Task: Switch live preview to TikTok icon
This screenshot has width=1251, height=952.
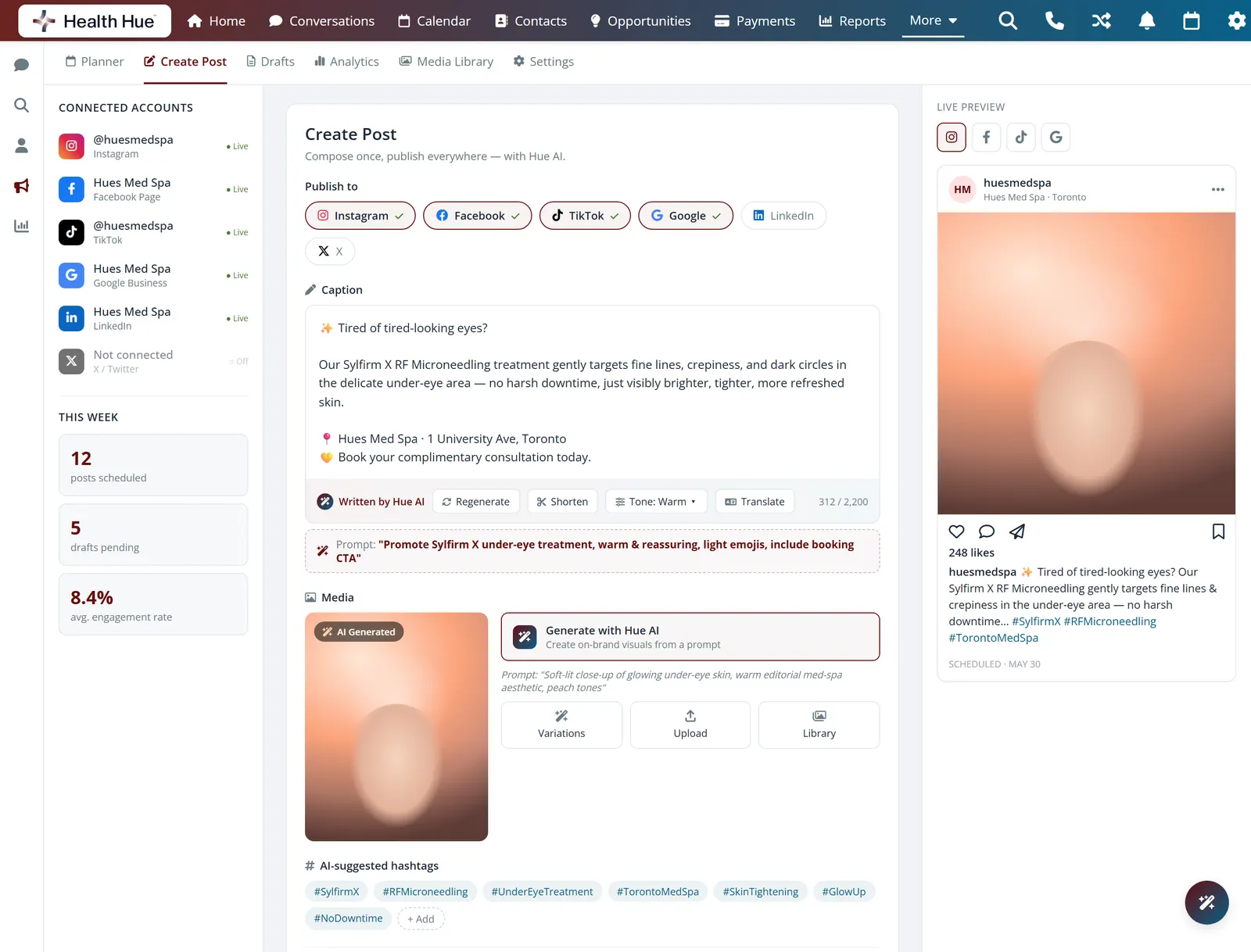Action: click(1021, 138)
